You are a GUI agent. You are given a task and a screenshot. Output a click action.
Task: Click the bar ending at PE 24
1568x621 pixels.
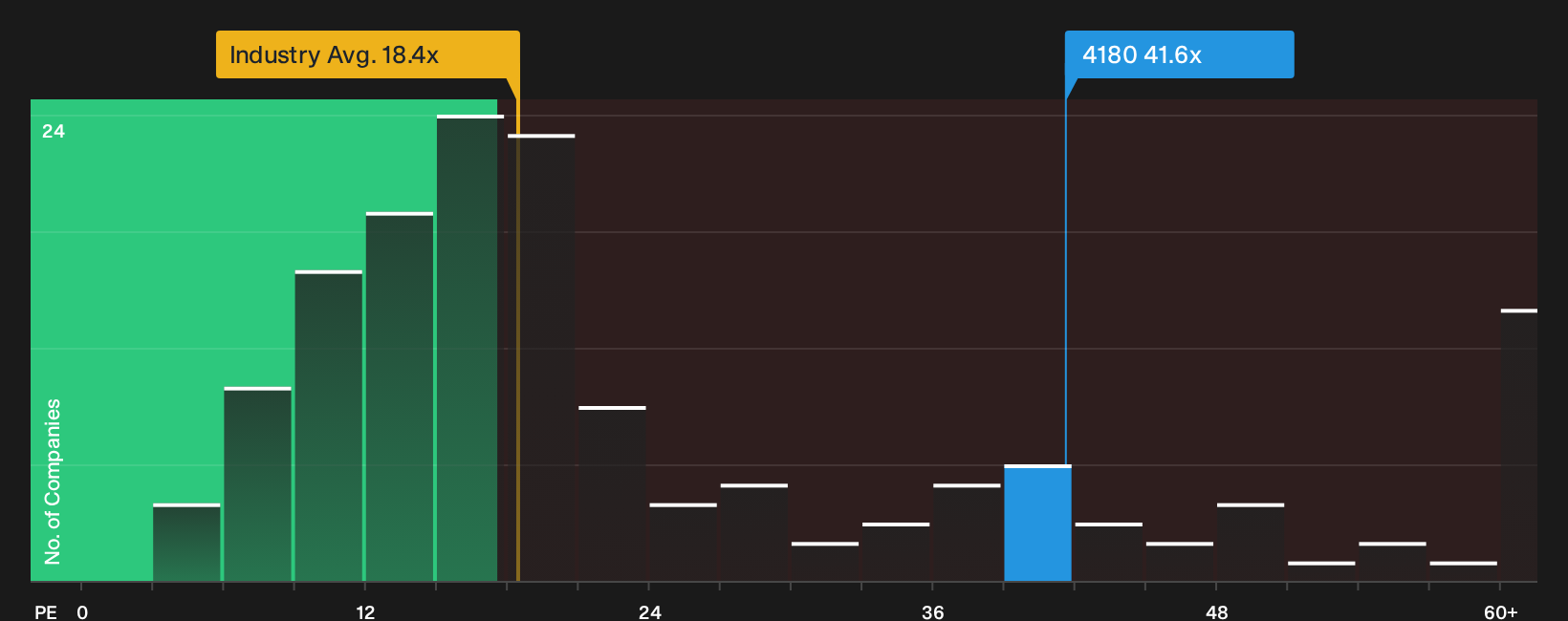(612, 494)
